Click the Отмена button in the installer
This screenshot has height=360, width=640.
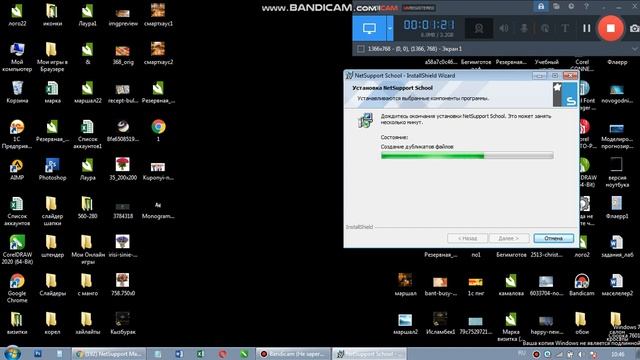(x=553, y=238)
